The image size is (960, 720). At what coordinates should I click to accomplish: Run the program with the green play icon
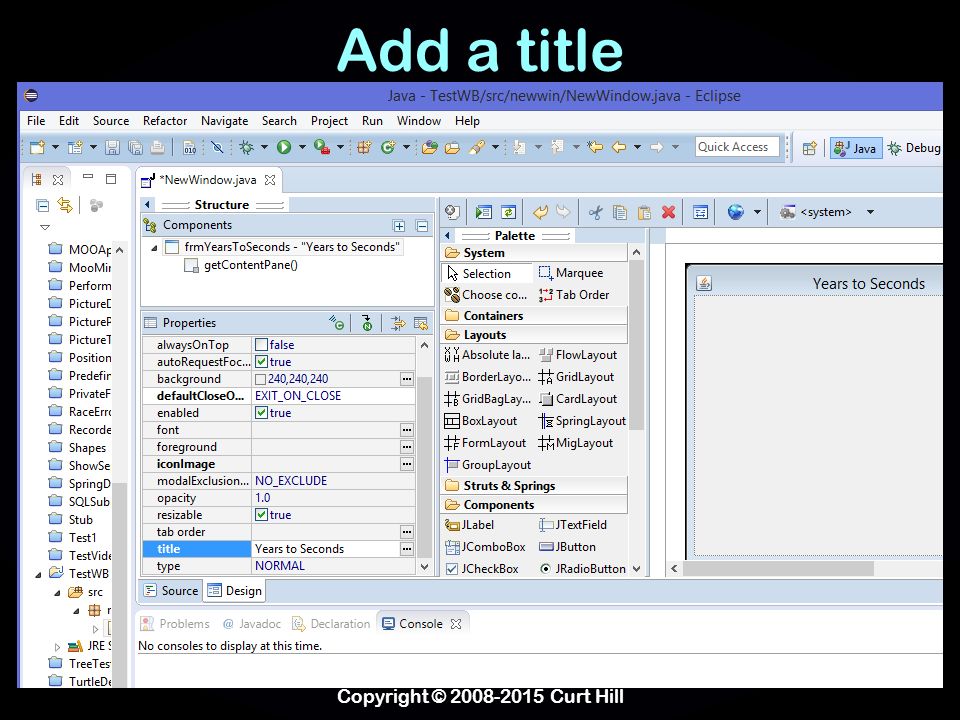tap(283, 148)
